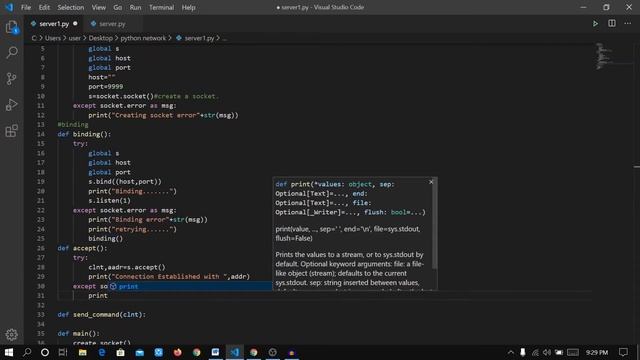Click the s.bind((host,port)) line

click(x=124, y=182)
